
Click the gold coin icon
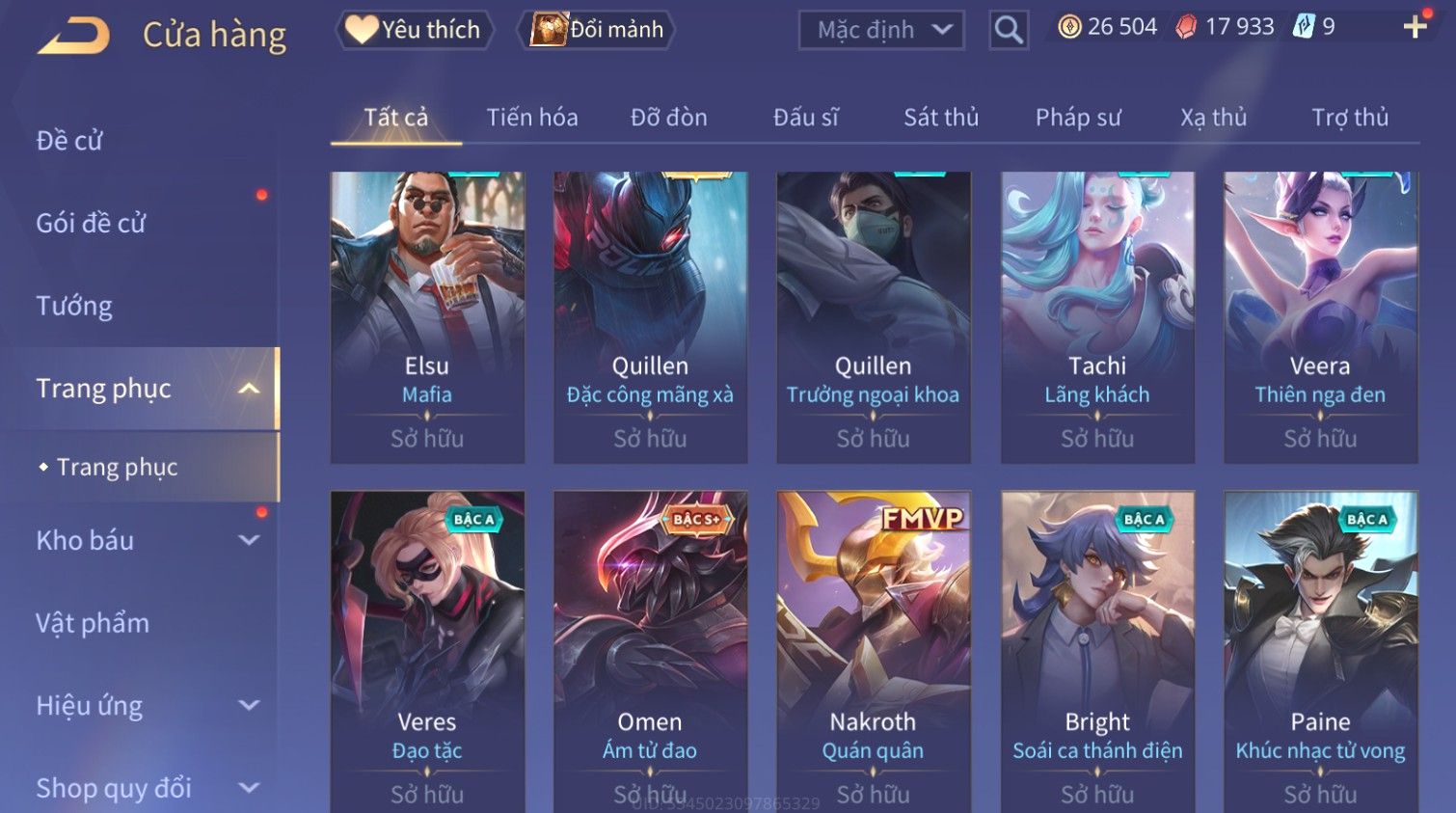click(1069, 27)
